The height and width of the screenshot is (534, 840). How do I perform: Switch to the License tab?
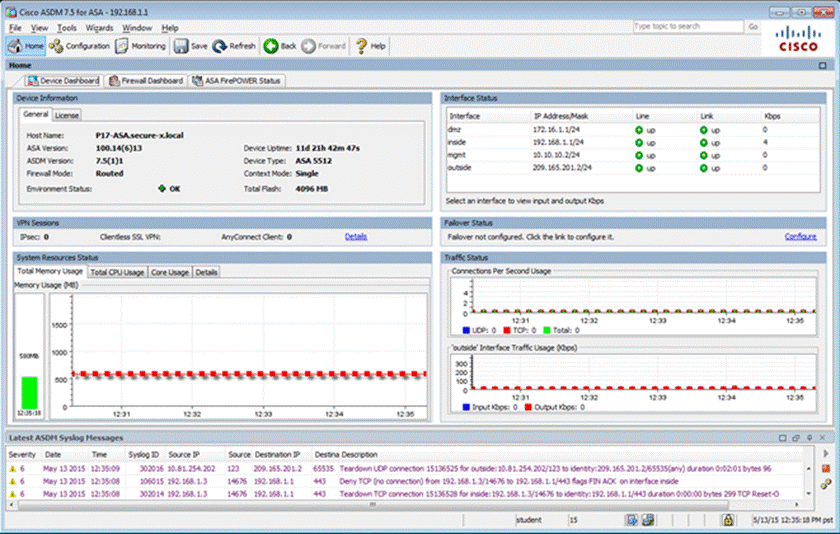[x=67, y=115]
